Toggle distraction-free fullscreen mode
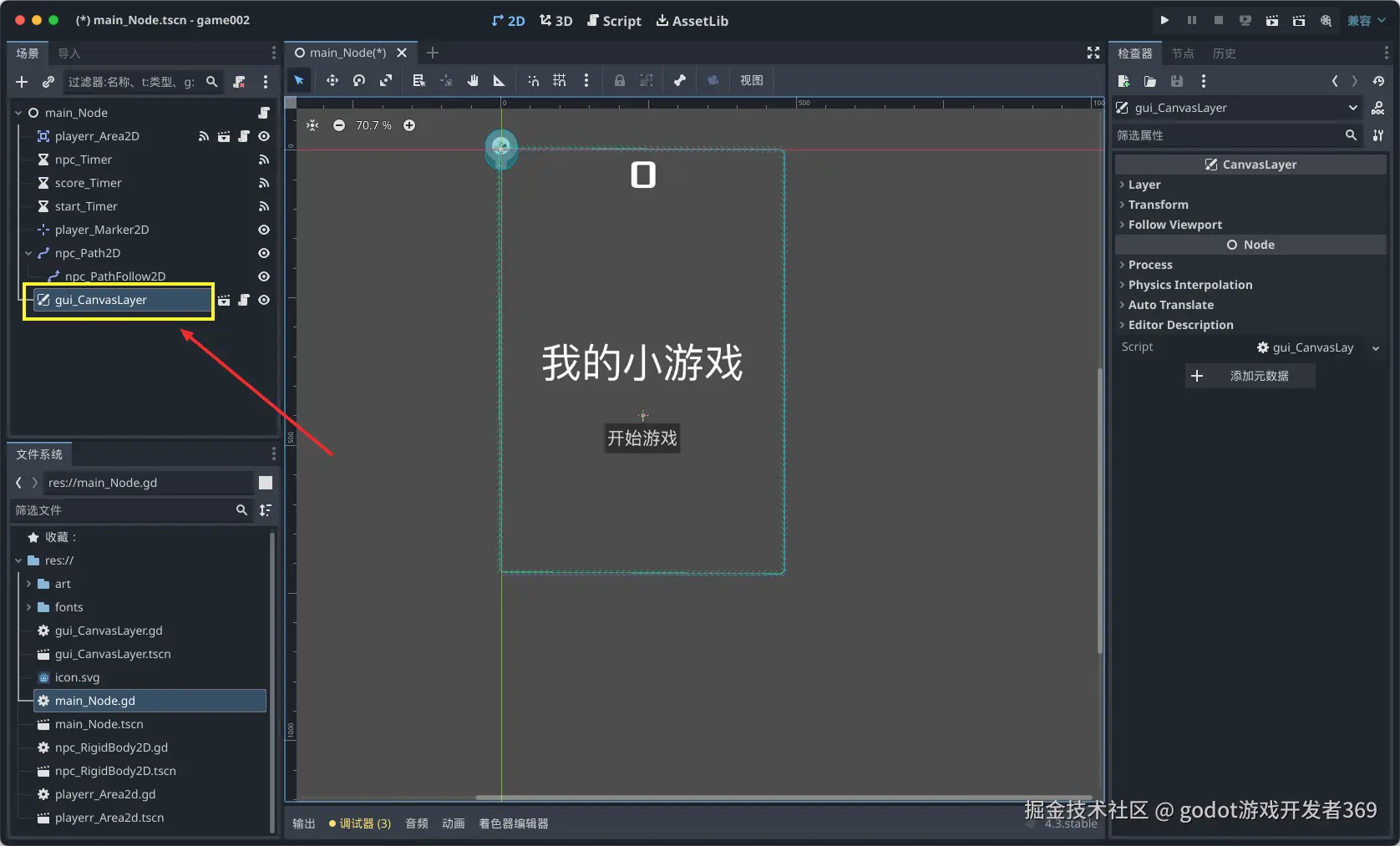 click(1093, 53)
